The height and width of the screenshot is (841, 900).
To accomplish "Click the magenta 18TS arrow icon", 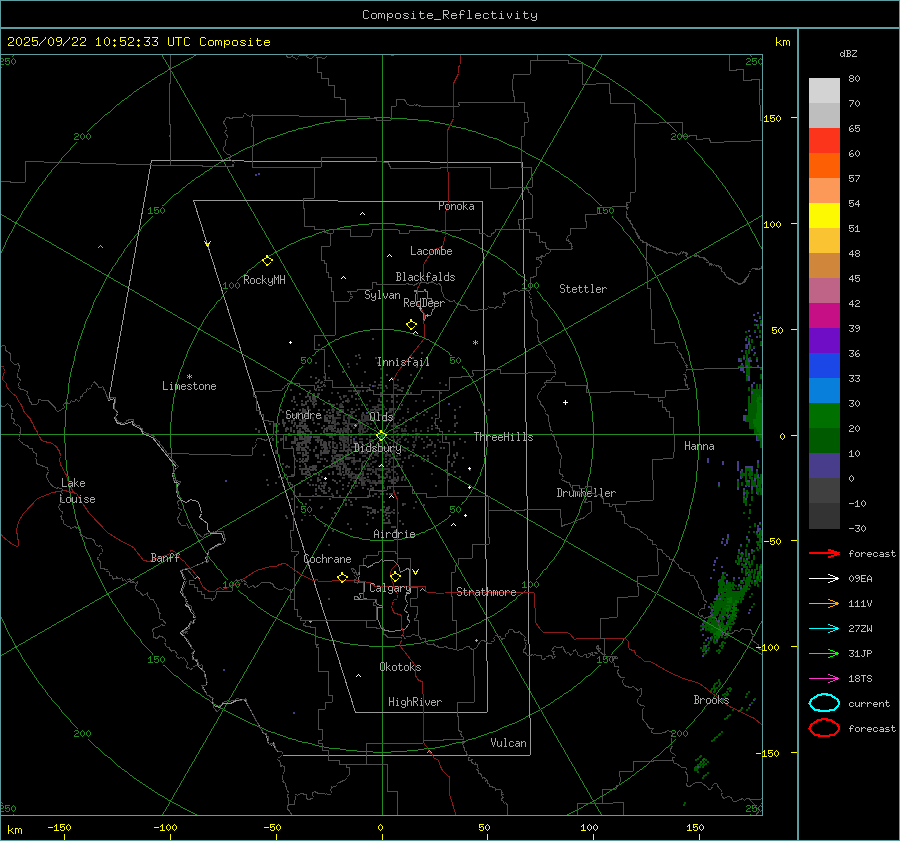I will click(x=824, y=678).
